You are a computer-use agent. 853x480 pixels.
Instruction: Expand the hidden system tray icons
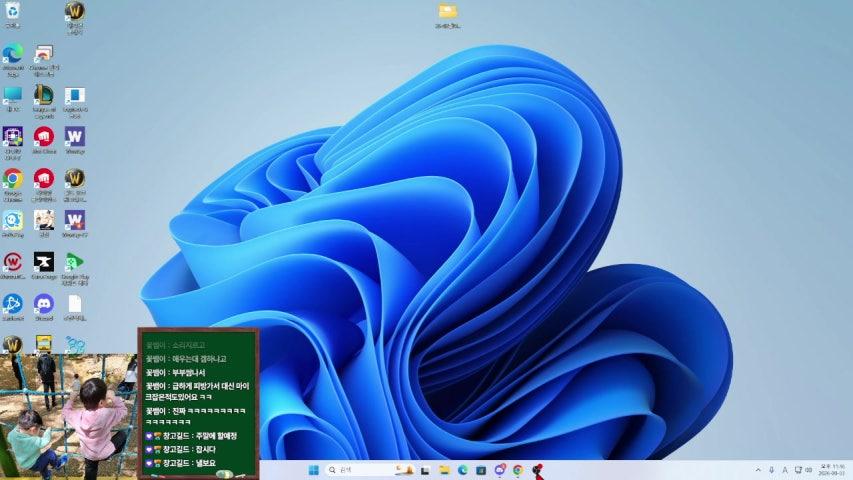pyautogui.click(x=757, y=470)
